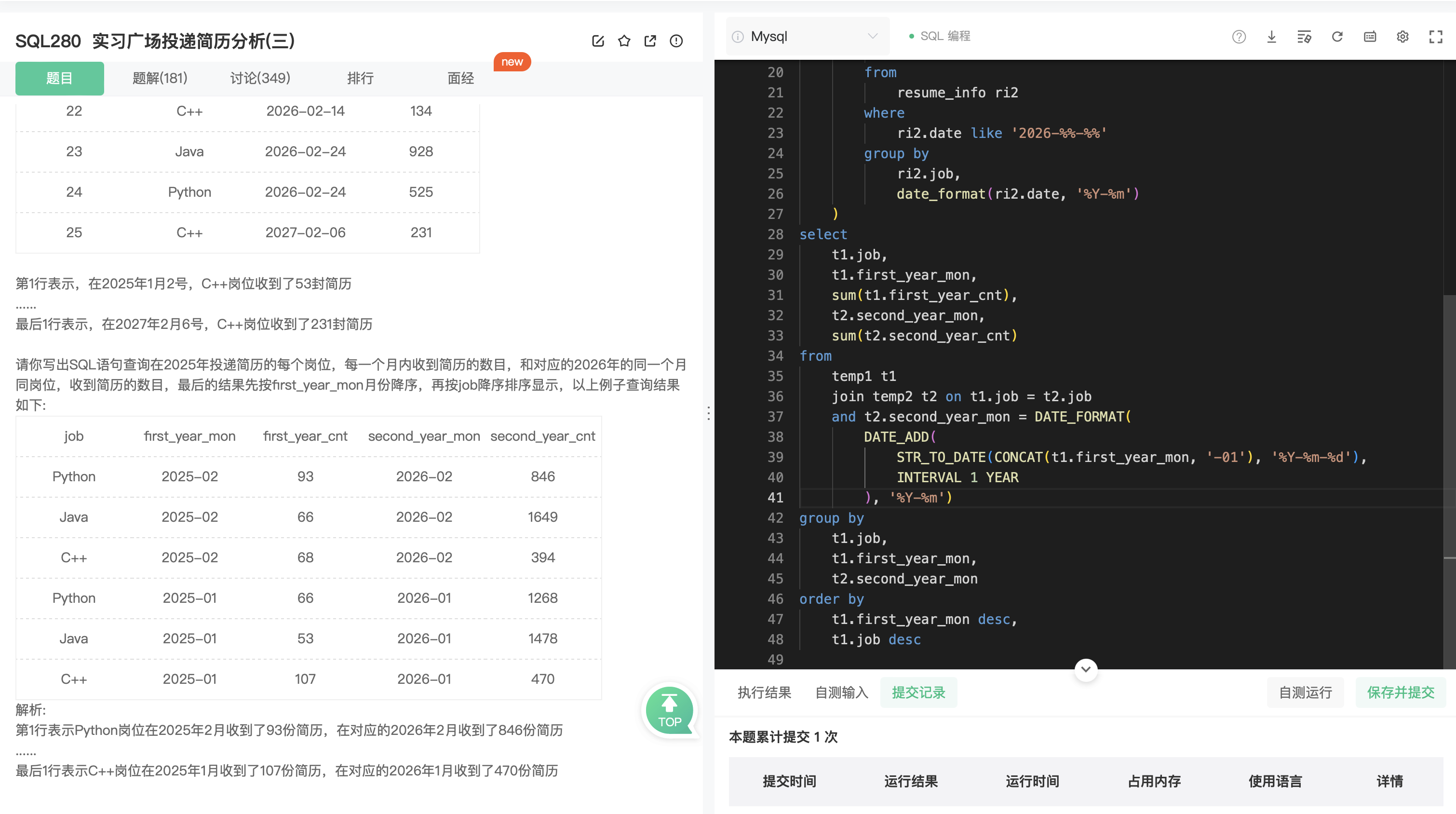Click the share icon beside title

[650, 41]
